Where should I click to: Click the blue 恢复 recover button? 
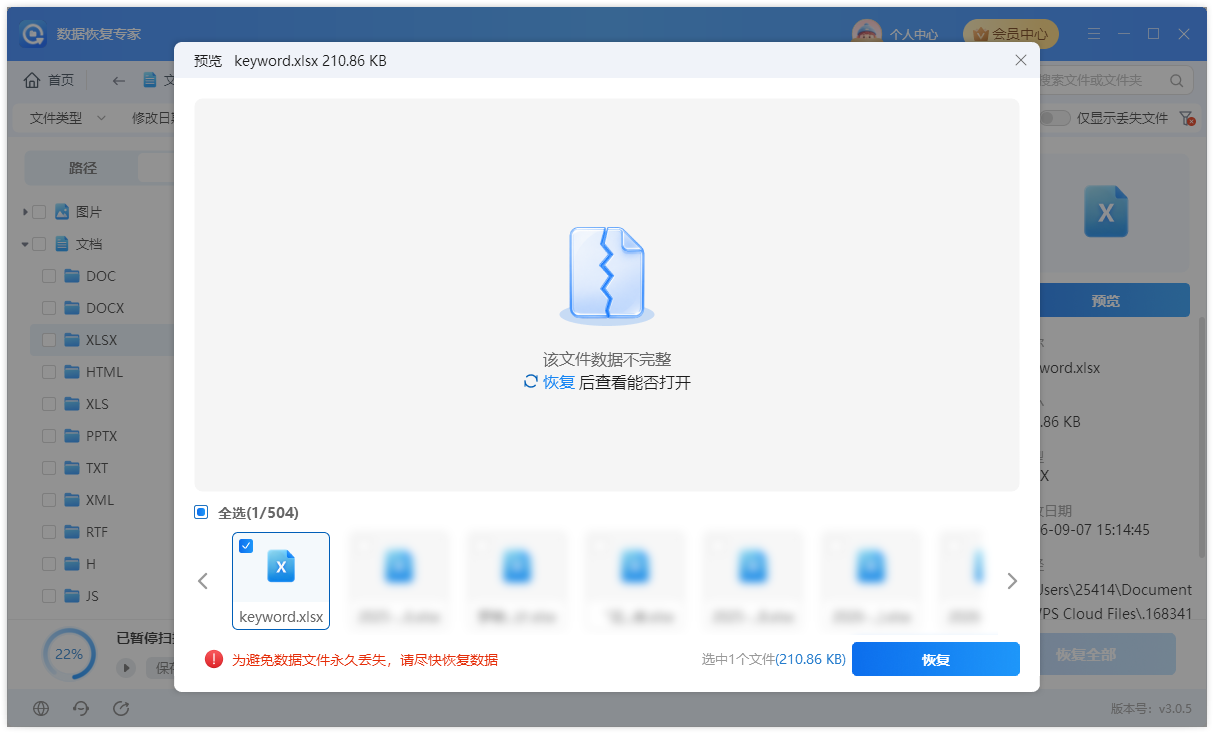935,659
